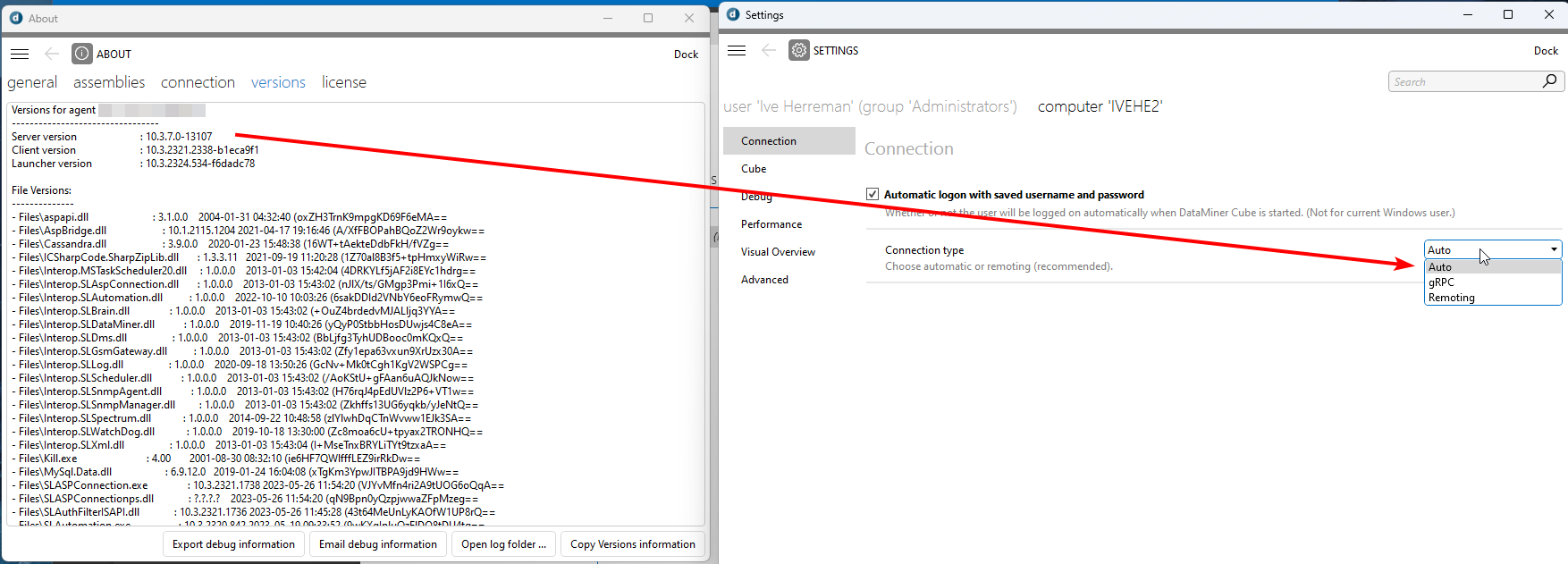The height and width of the screenshot is (564, 1568).
Task: Click the Files\Kill.exe entry
Action: coord(215,459)
